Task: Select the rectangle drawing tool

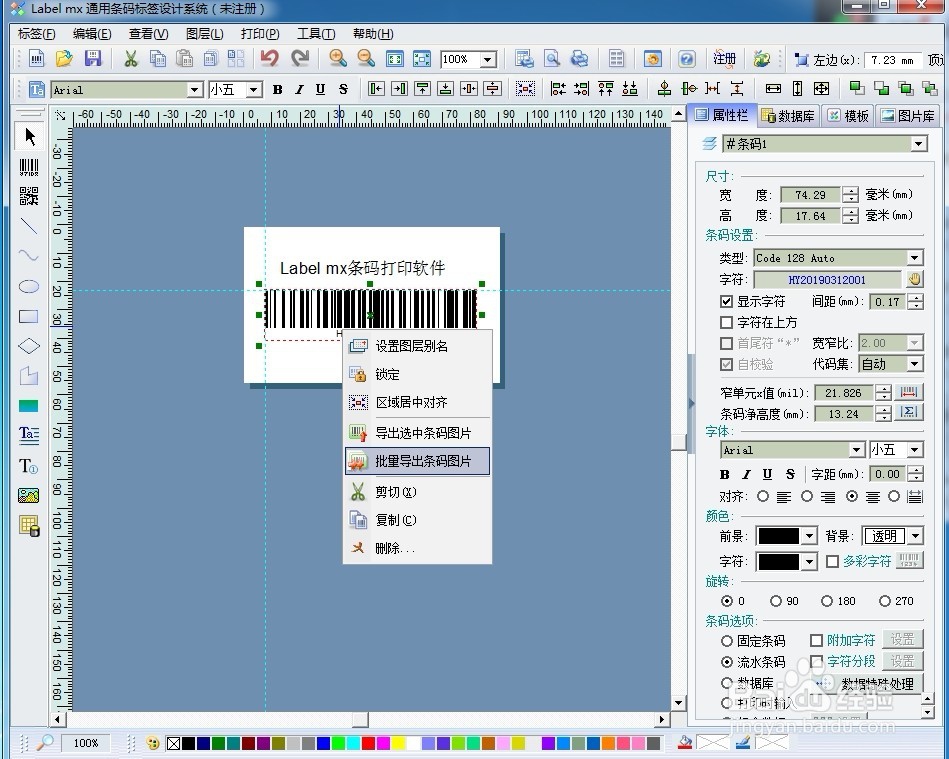Action: pos(28,317)
